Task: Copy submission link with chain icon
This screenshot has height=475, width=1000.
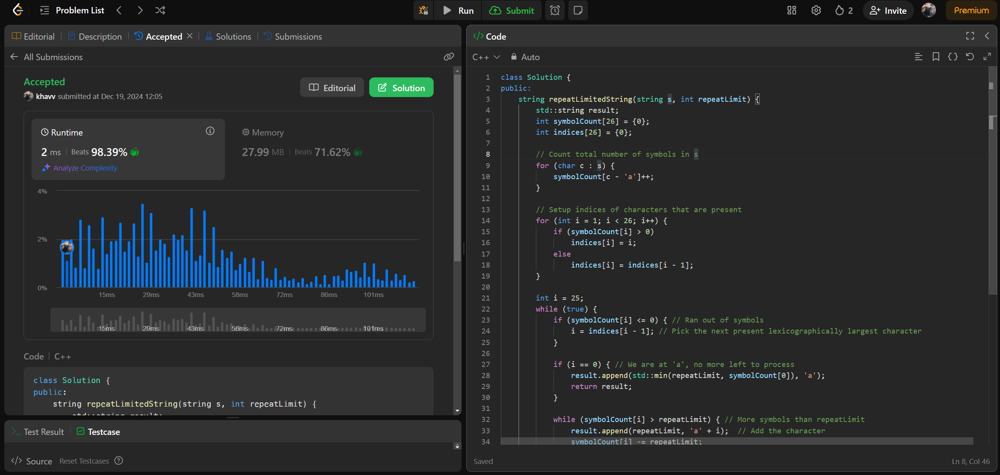Action: [x=448, y=57]
